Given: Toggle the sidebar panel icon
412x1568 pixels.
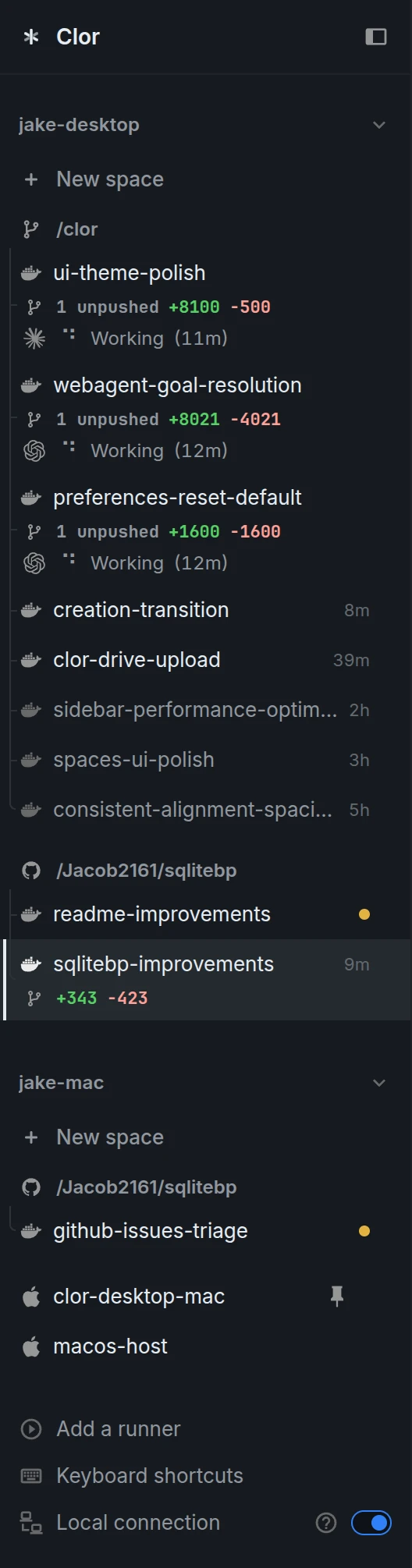Looking at the screenshot, I should [x=376, y=37].
